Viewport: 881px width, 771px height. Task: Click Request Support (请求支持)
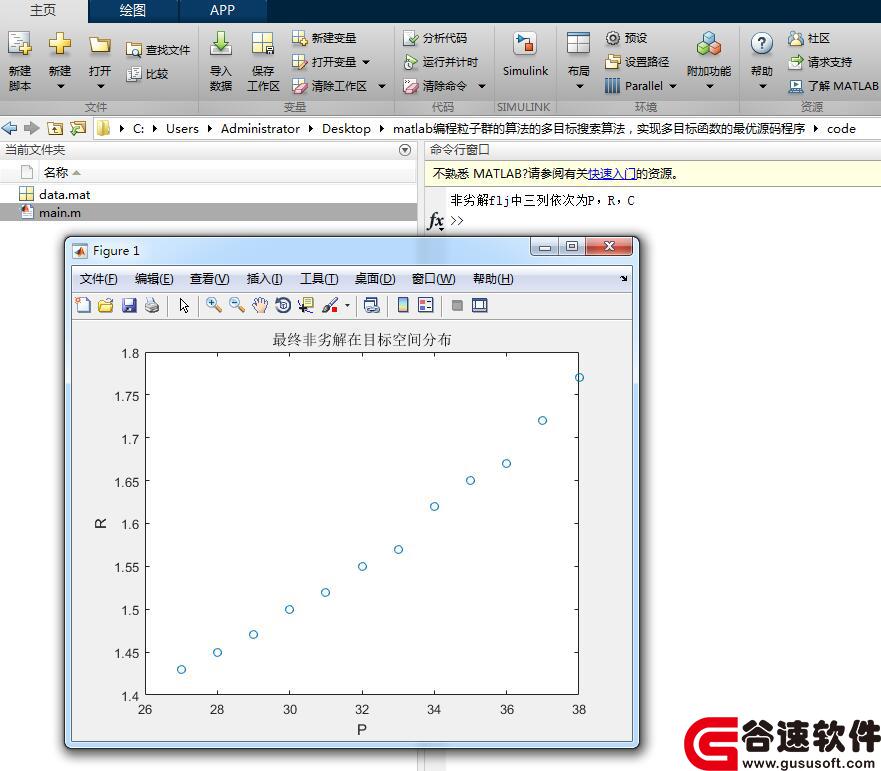[x=820, y=62]
